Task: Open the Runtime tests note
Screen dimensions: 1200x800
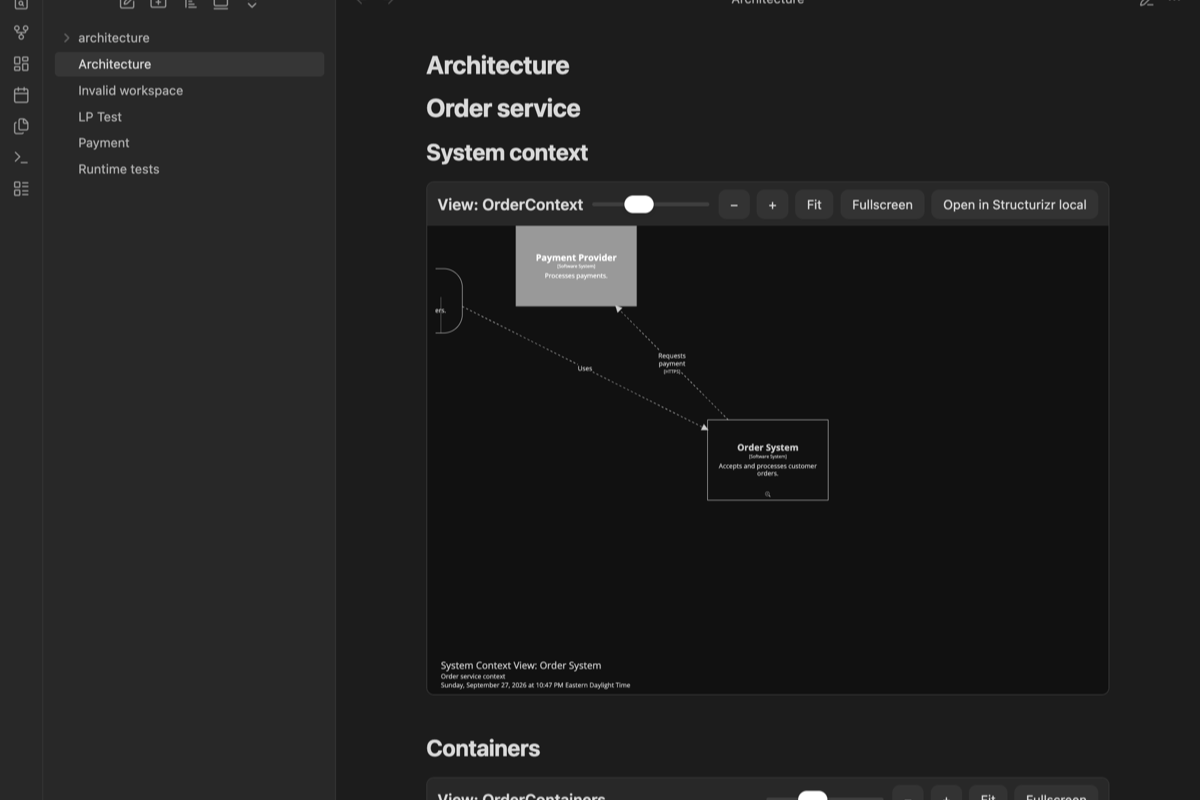Action: (x=189, y=169)
